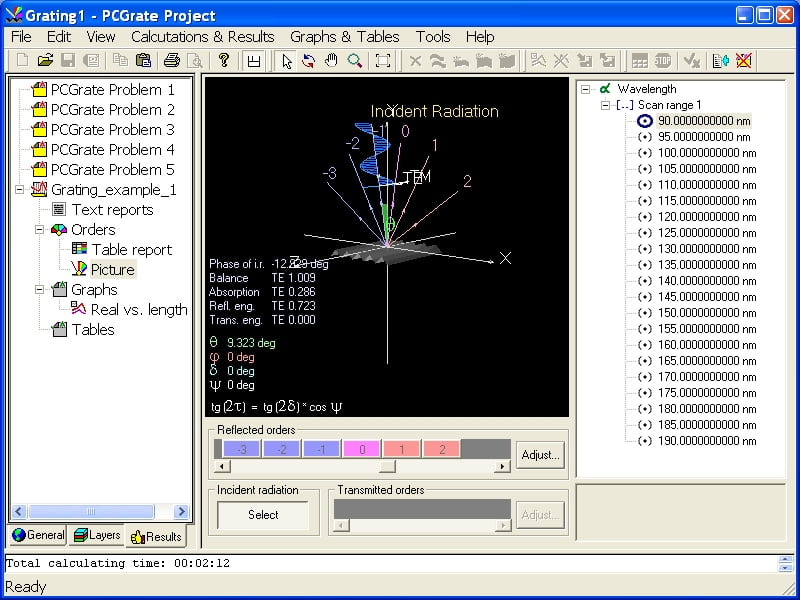Click the yellow question mark Help icon
The width and height of the screenshot is (800, 600).
point(224,61)
